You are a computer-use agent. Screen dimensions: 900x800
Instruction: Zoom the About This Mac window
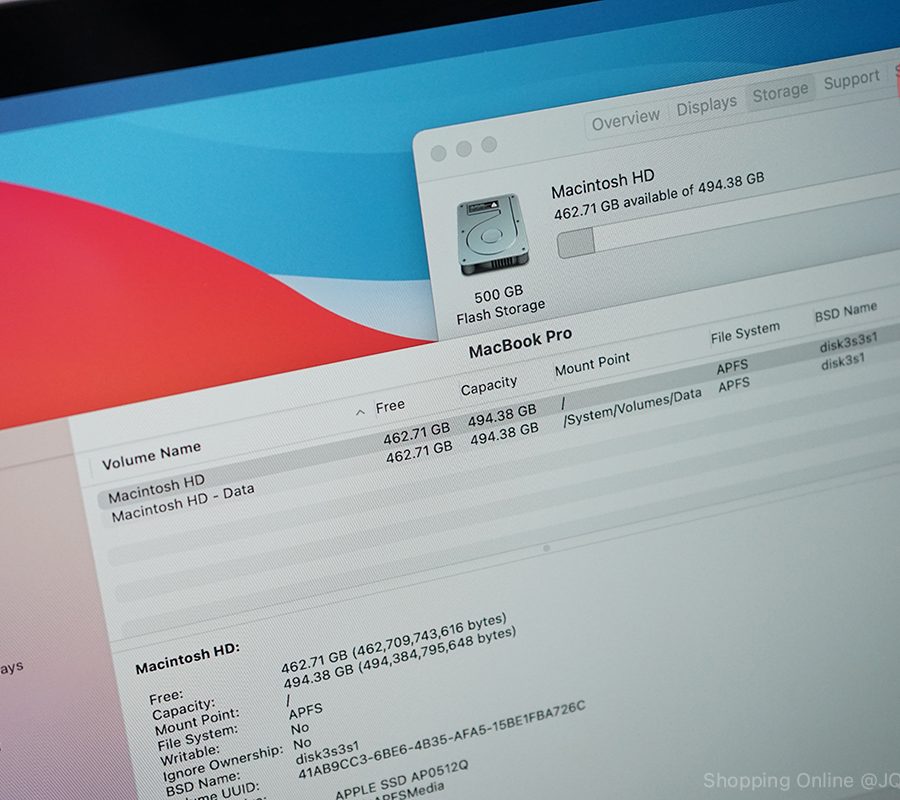(x=489, y=144)
